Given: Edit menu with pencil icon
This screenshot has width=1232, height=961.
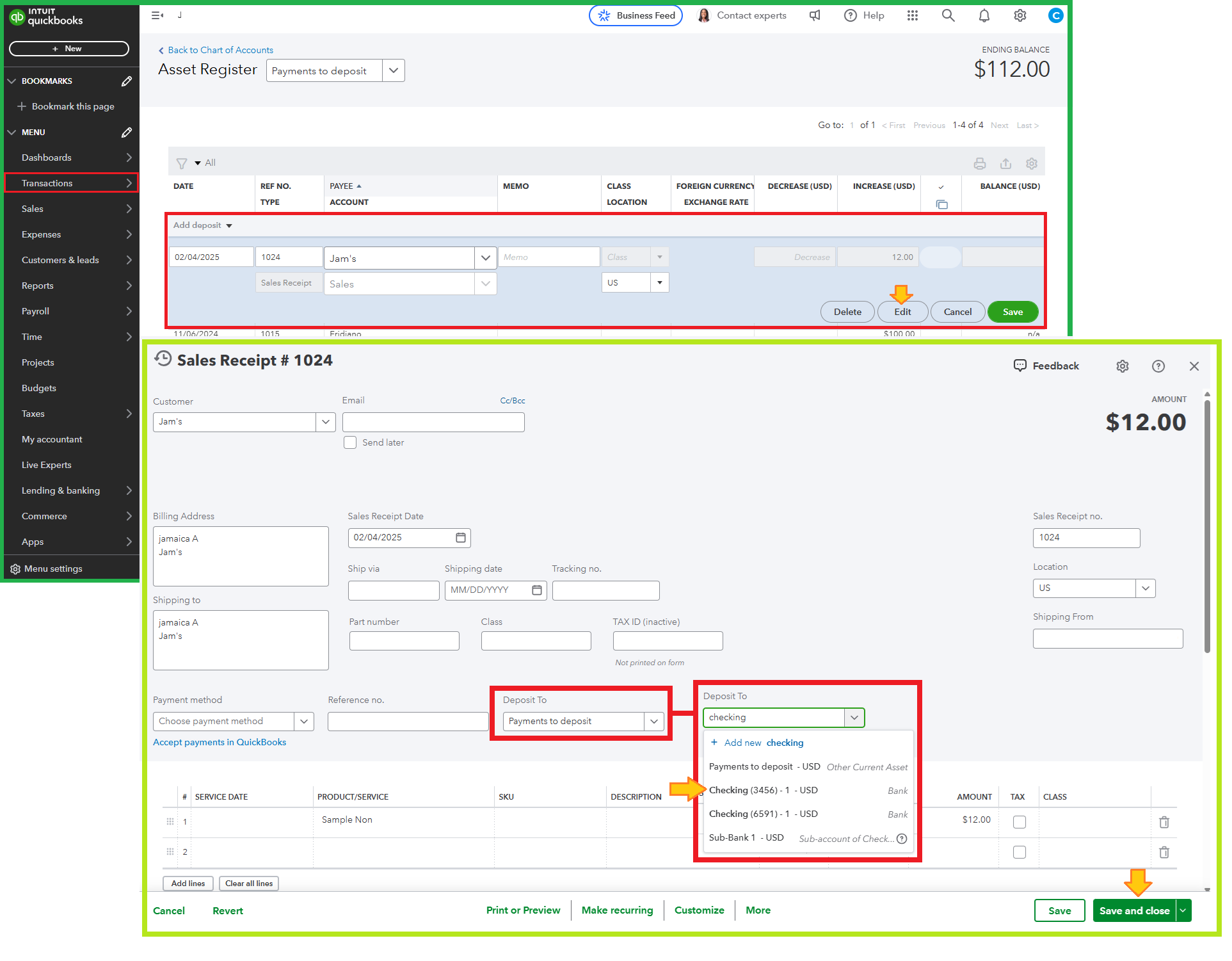Looking at the screenshot, I should [x=126, y=133].
